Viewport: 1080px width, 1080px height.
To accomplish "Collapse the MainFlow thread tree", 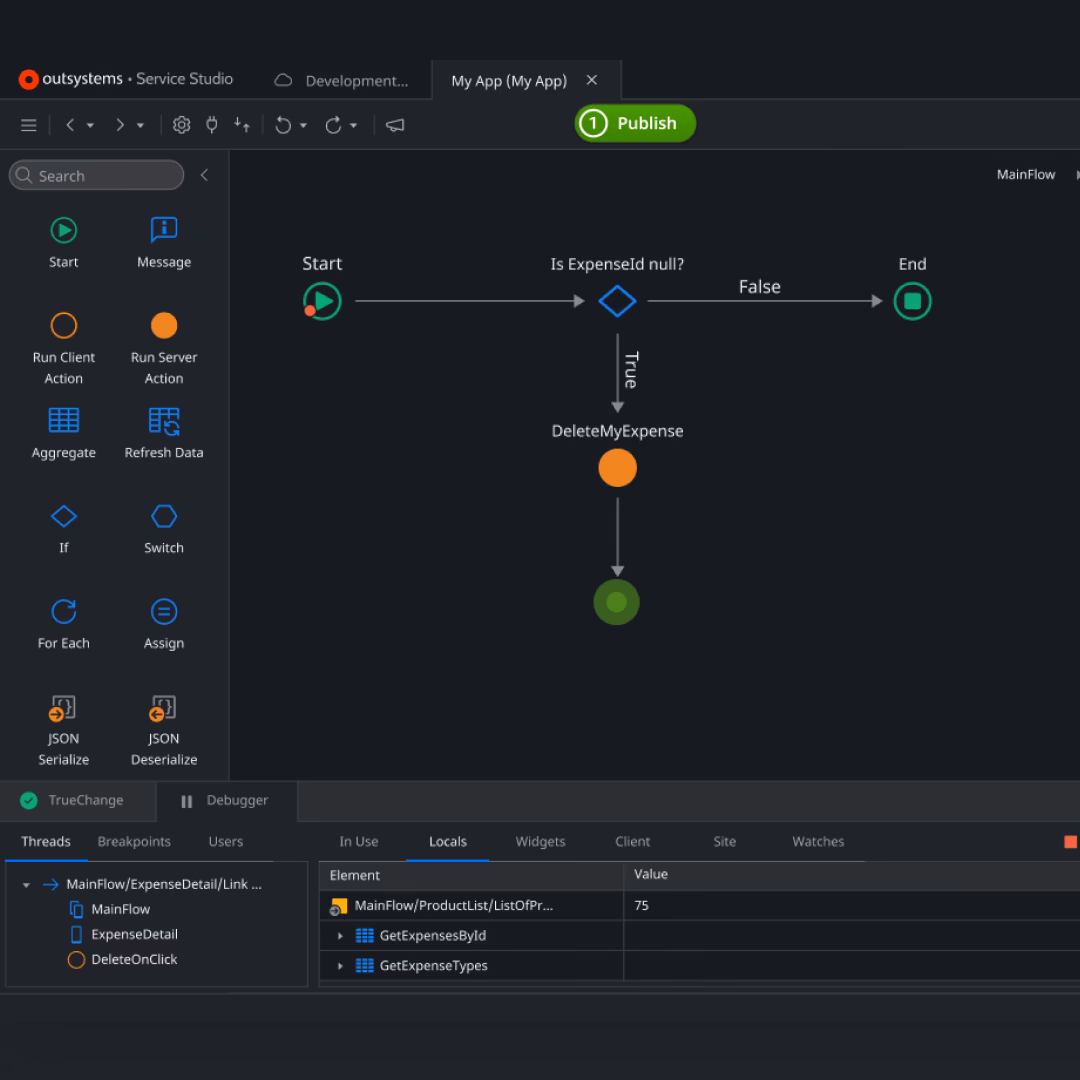I will pyautogui.click(x=24, y=884).
